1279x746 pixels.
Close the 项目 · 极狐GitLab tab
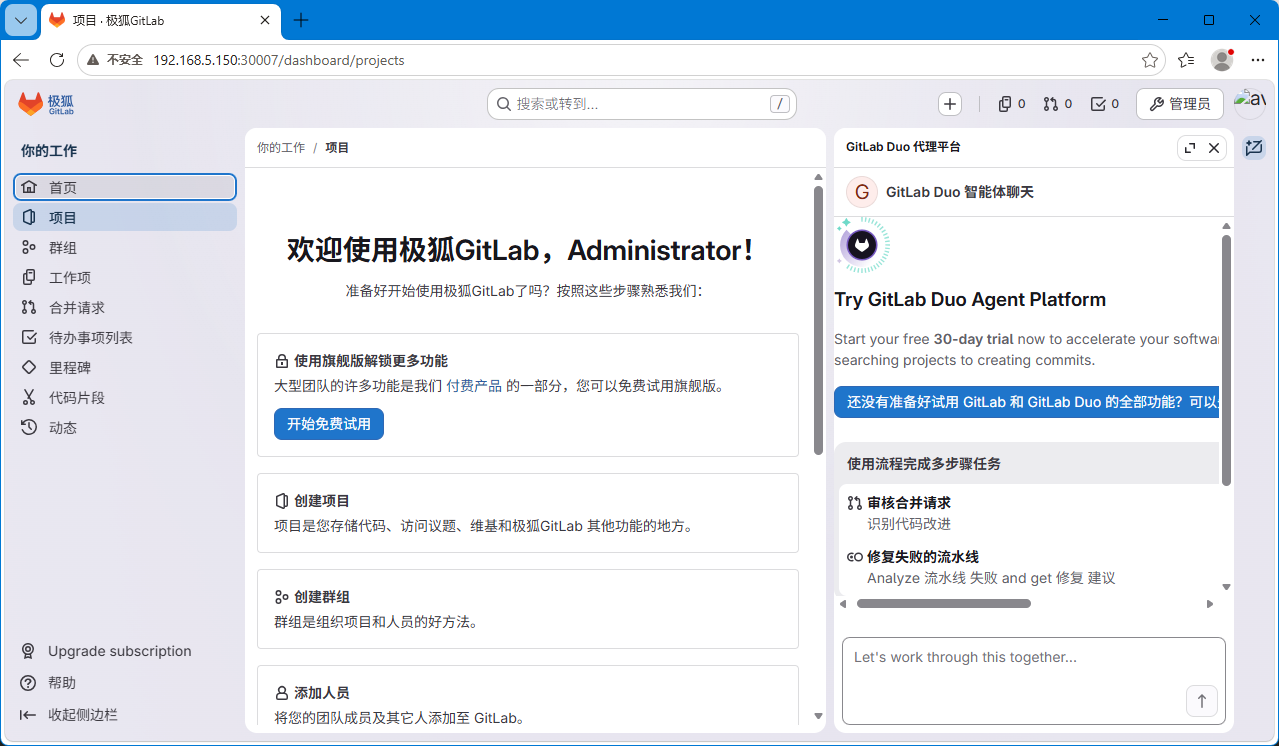265,20
